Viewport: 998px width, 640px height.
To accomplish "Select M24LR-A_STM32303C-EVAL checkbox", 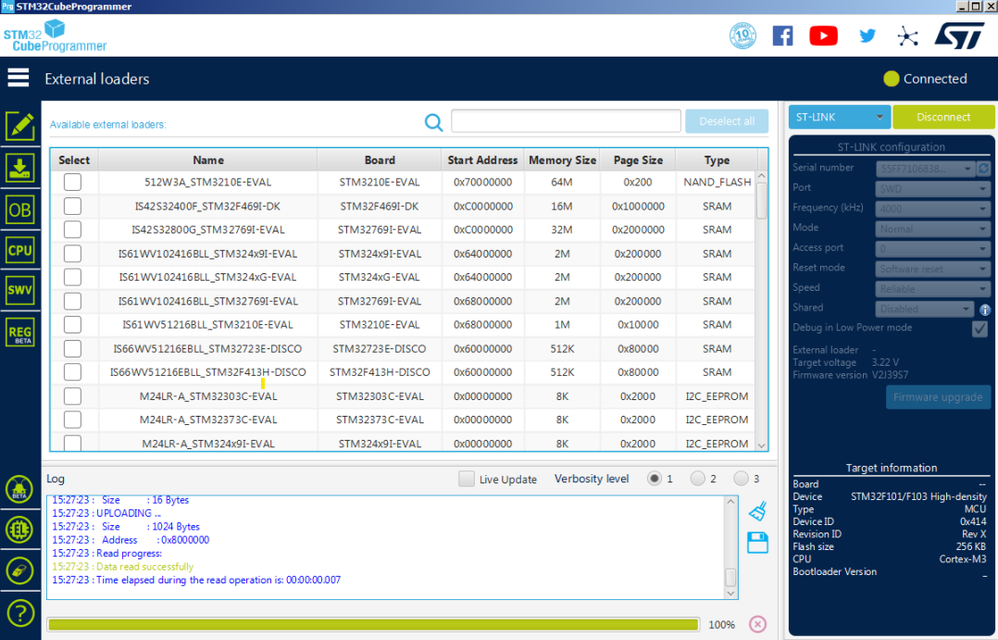I will (x=73, y=396).
